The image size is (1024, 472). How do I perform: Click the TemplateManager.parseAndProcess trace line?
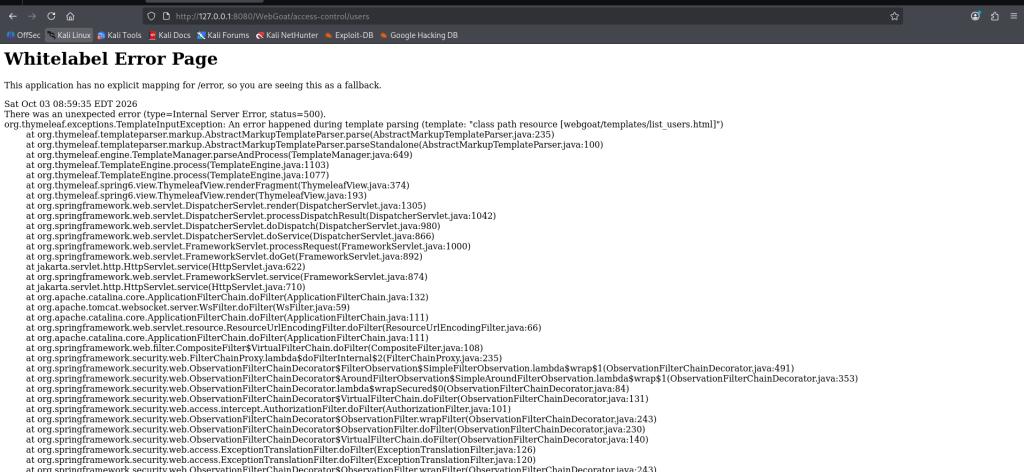[x=219, y=155]
